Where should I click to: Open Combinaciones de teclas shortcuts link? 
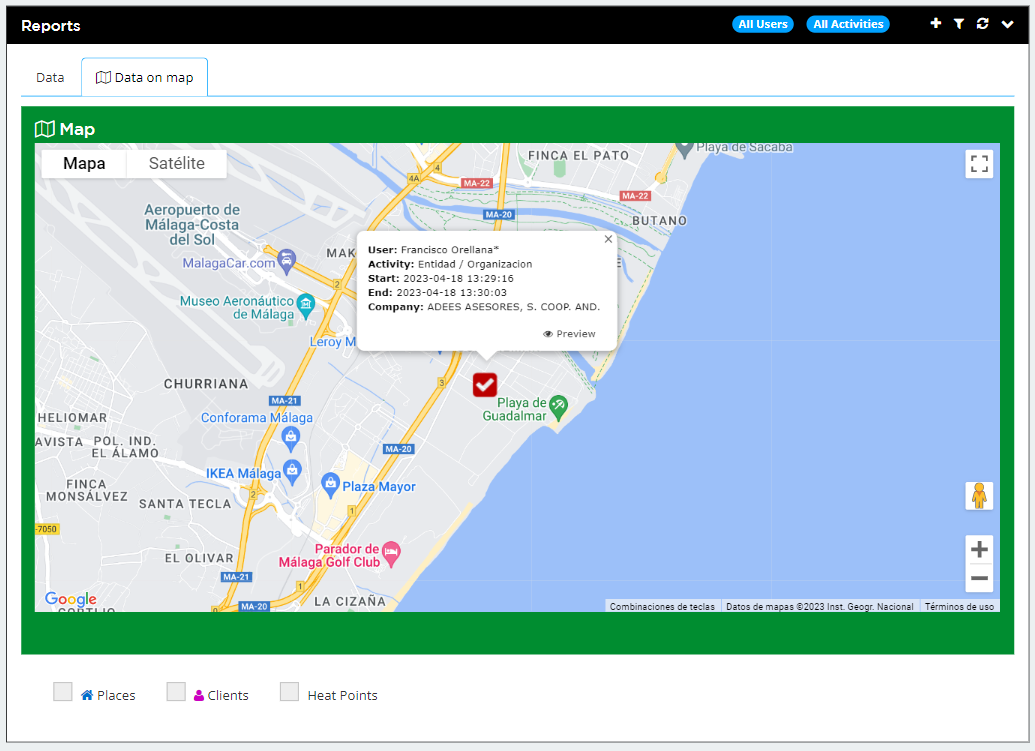(x=662, y=606)
